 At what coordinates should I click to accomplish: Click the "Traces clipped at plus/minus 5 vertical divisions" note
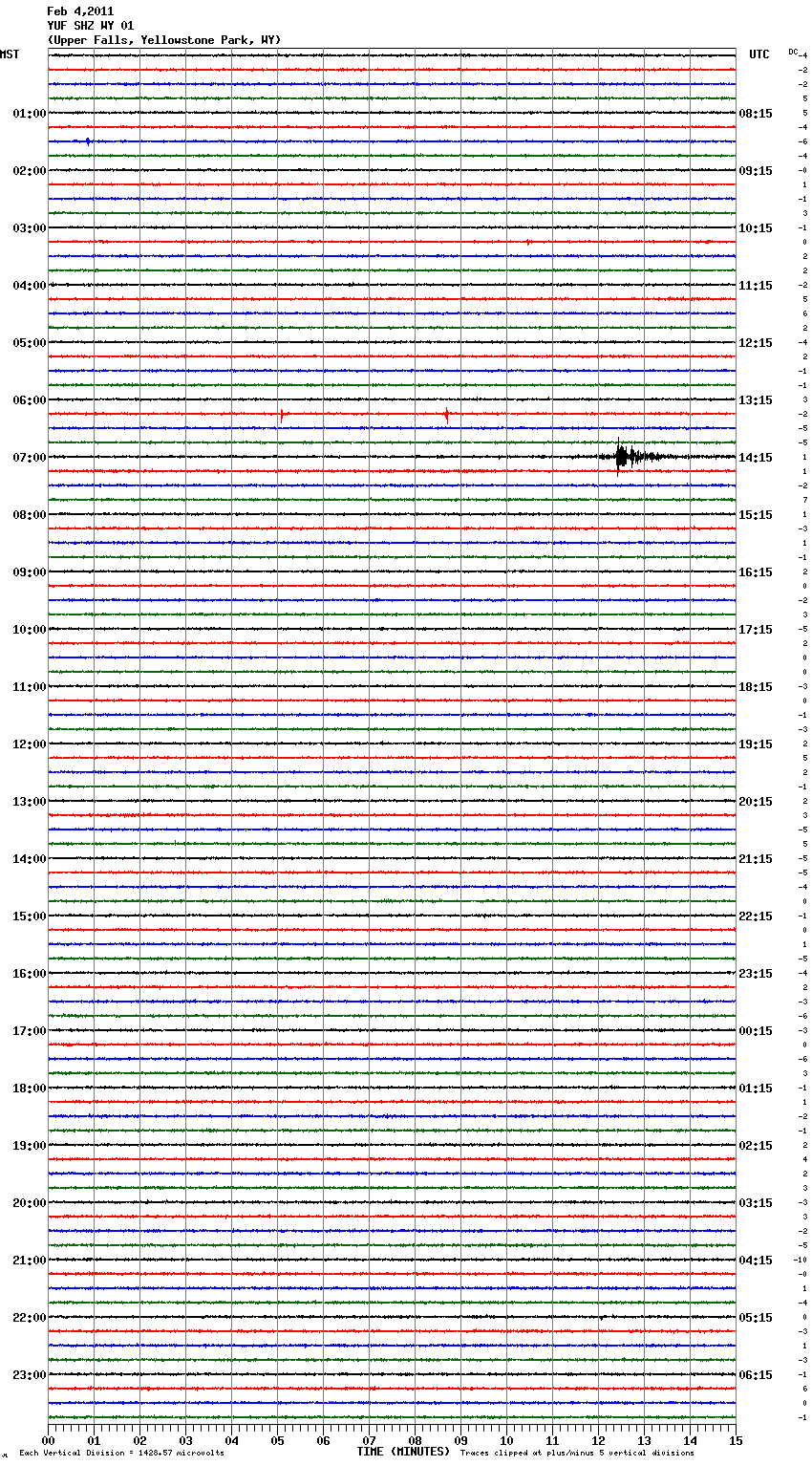(577, 1454)
